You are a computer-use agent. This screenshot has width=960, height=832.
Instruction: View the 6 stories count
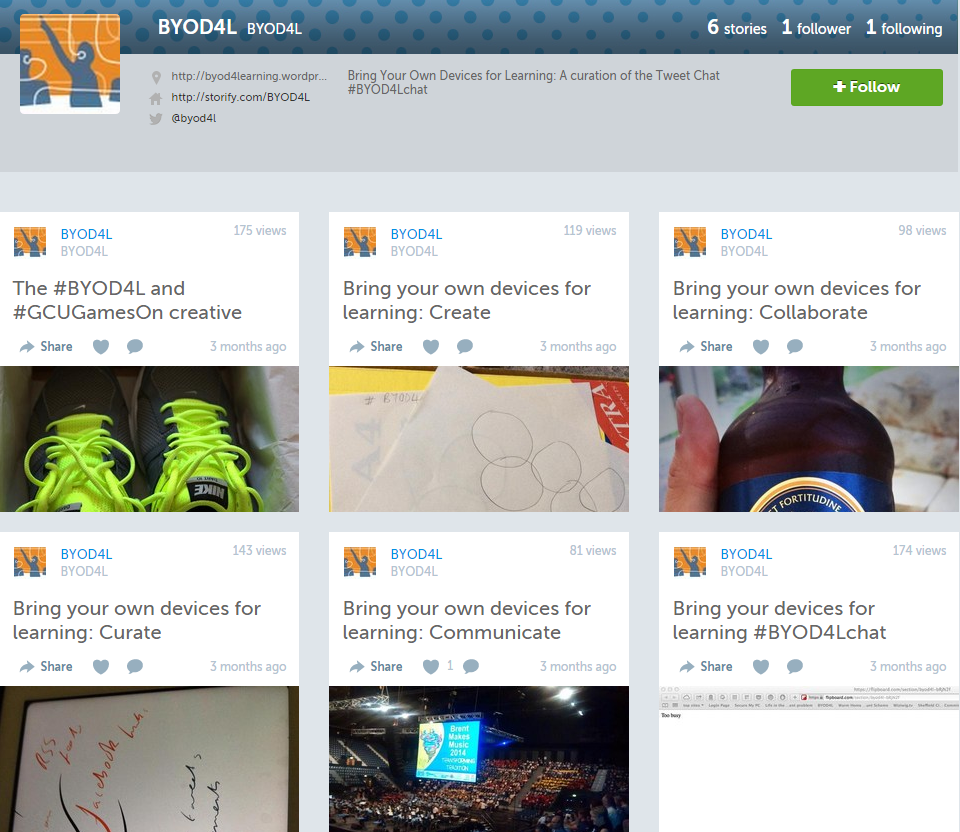pyautogui.click(x=737, y=28)
